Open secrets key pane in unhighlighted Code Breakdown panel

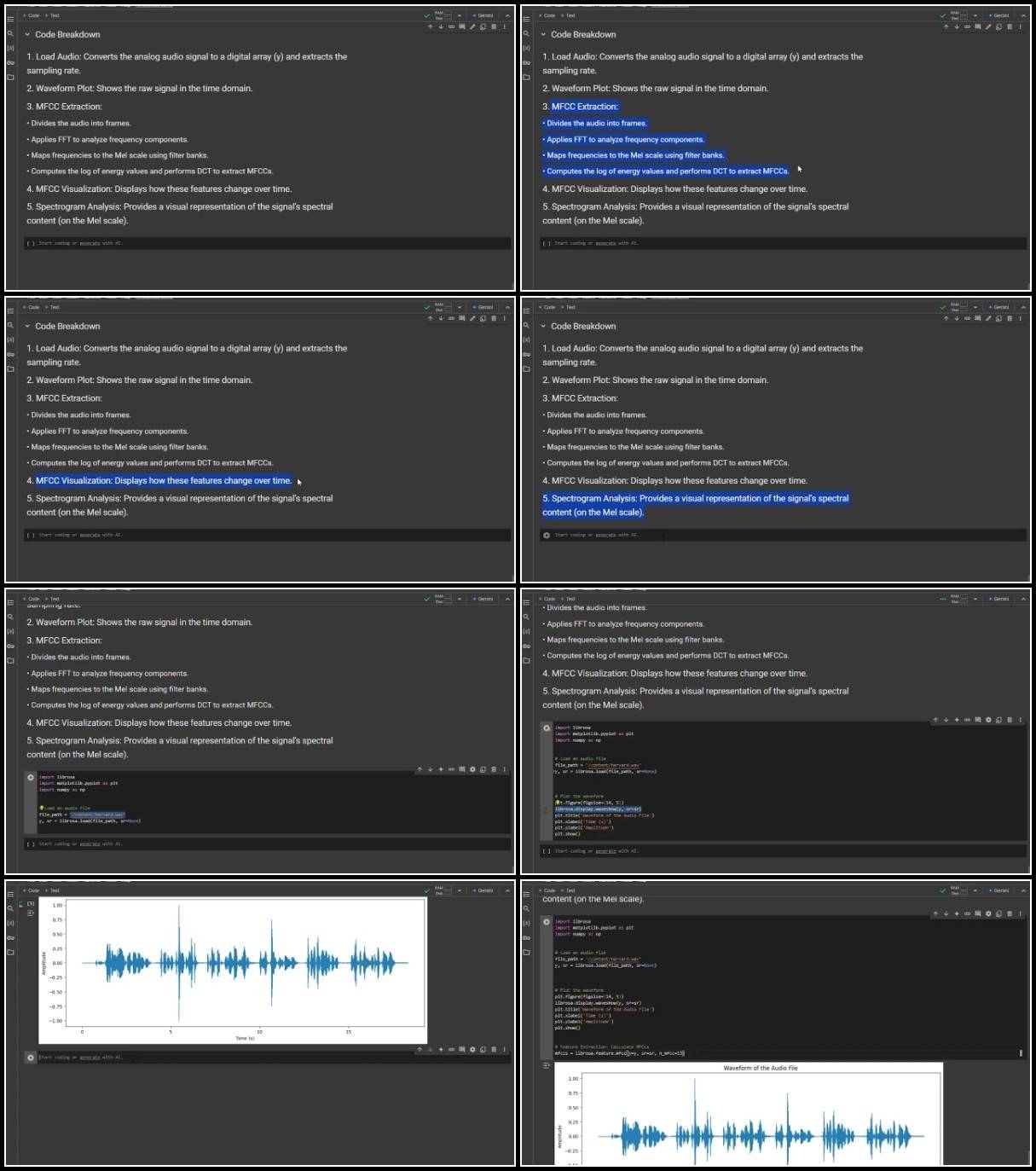click(10, 62)
